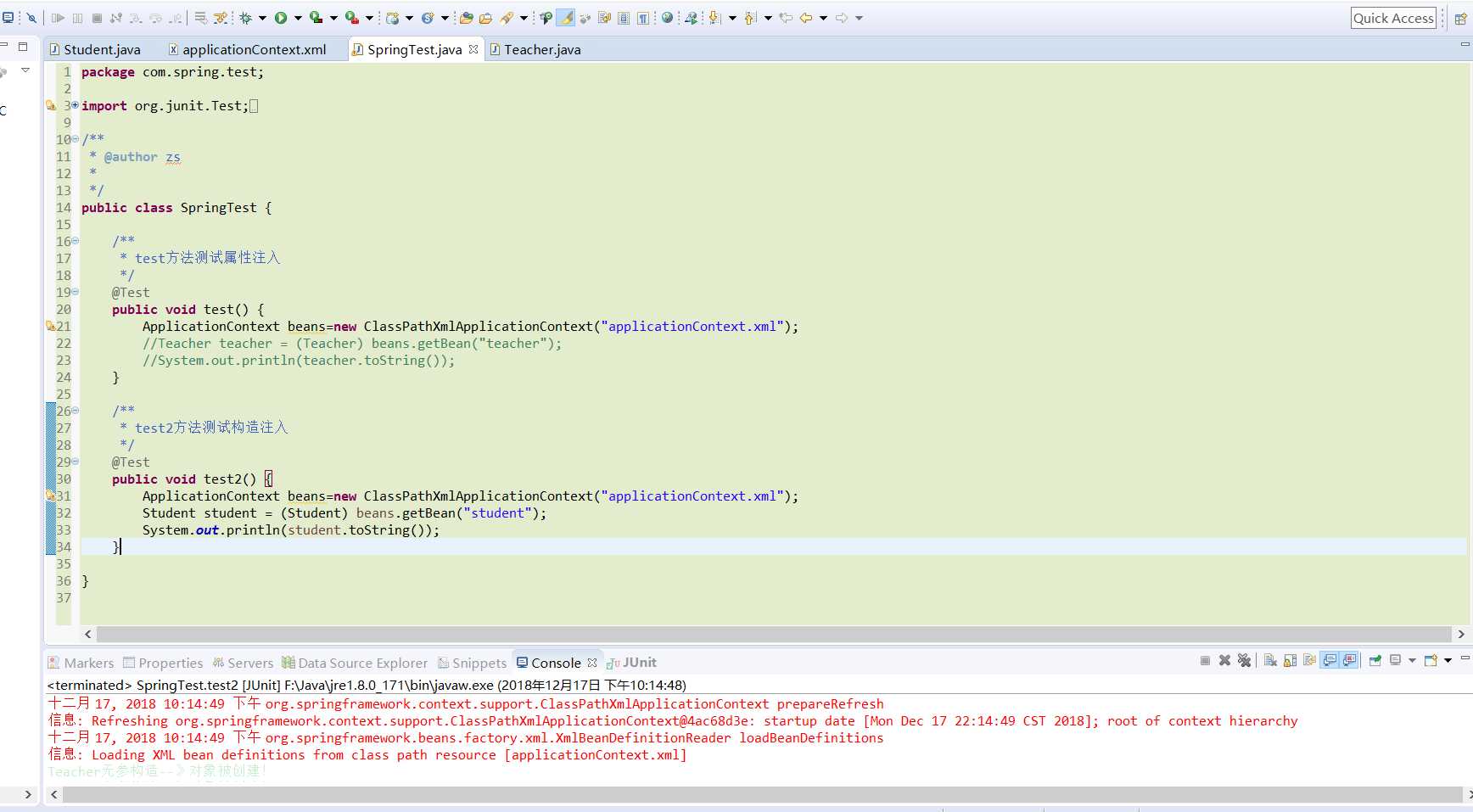Close the Console view tab
This screenshot has width=1473, height=812.
[x=592, y=663]
